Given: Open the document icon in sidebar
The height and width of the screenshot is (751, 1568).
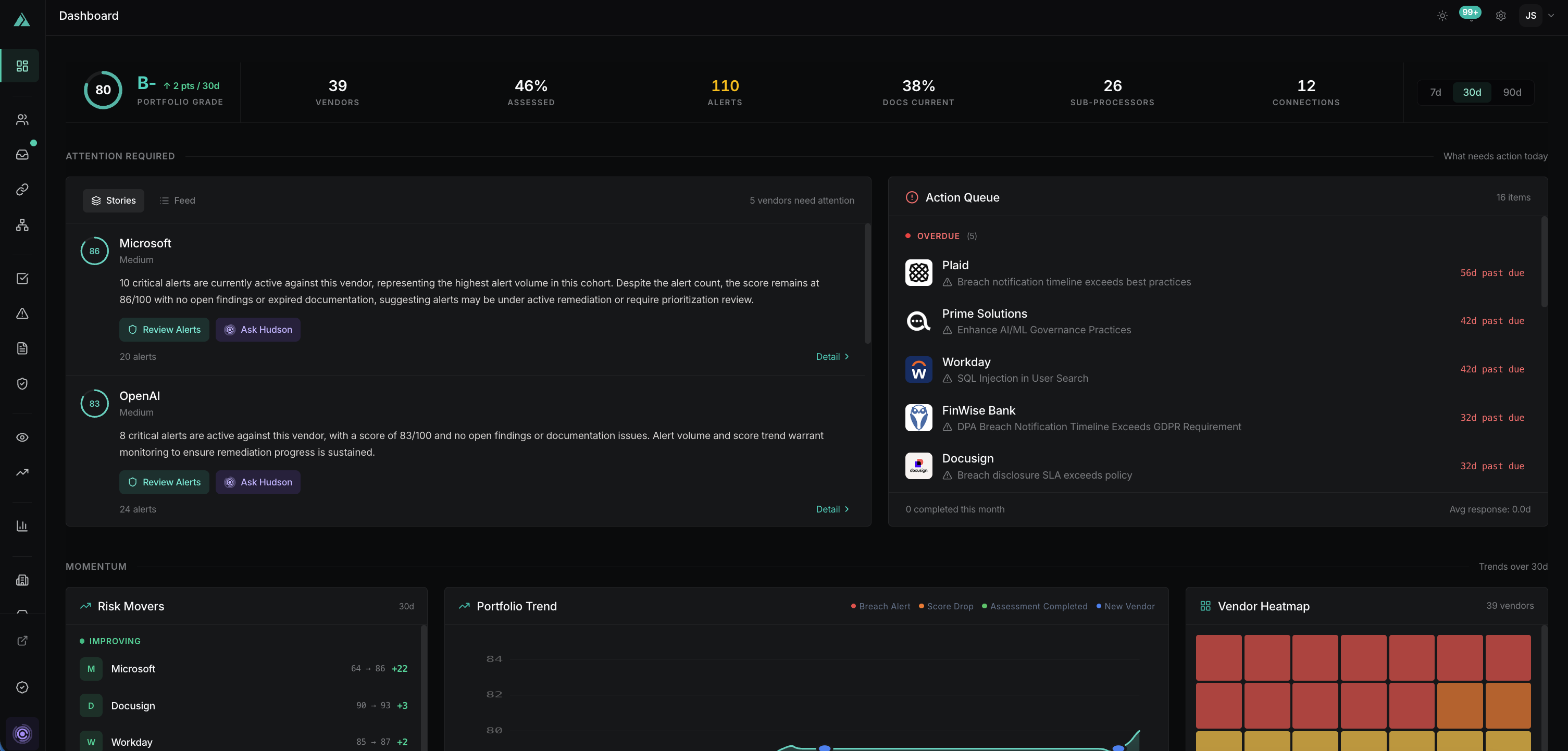Looking at the screenshot, I should coord(22,349).
